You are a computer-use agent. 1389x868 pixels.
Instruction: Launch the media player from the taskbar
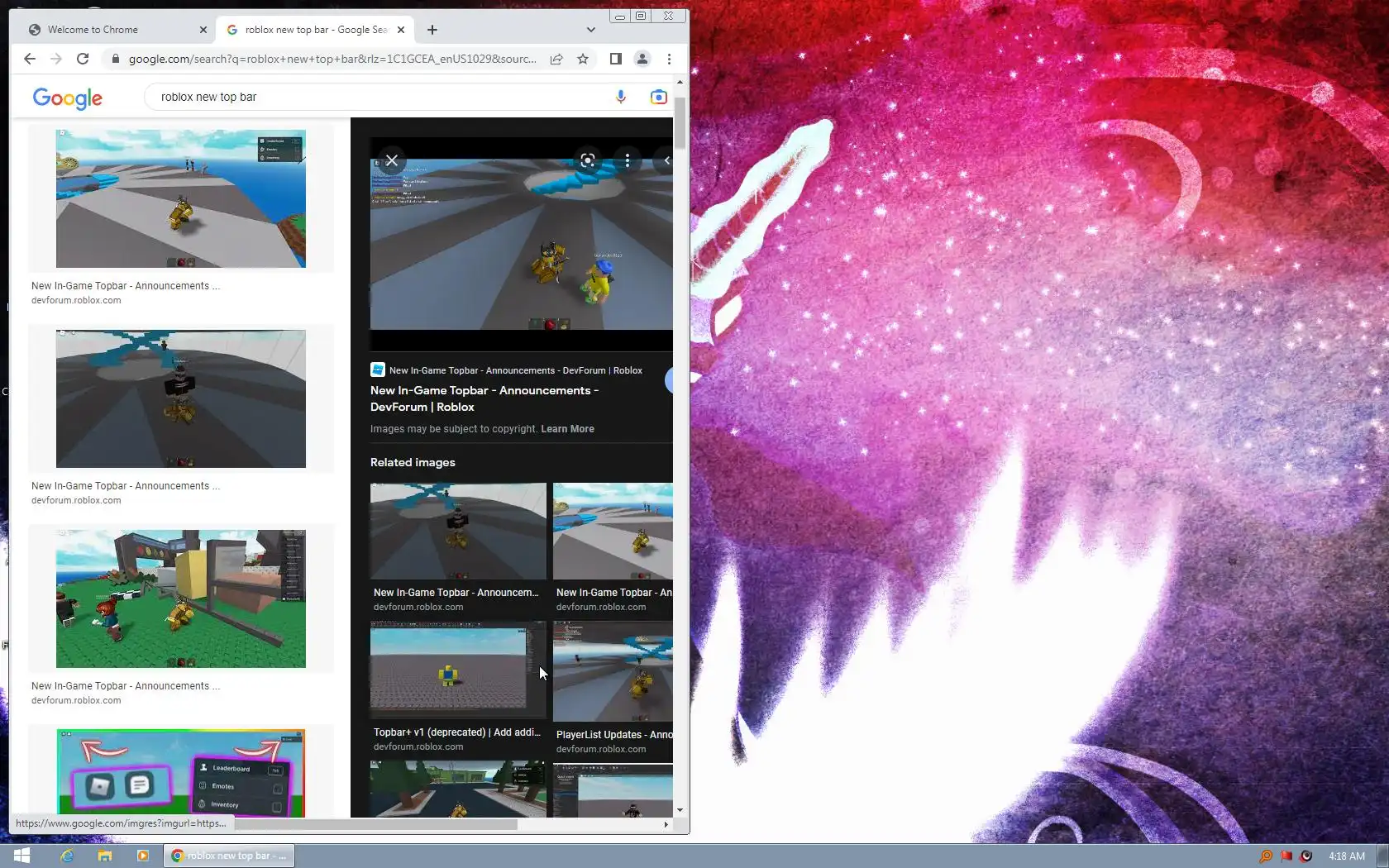(x=143, y=856)
